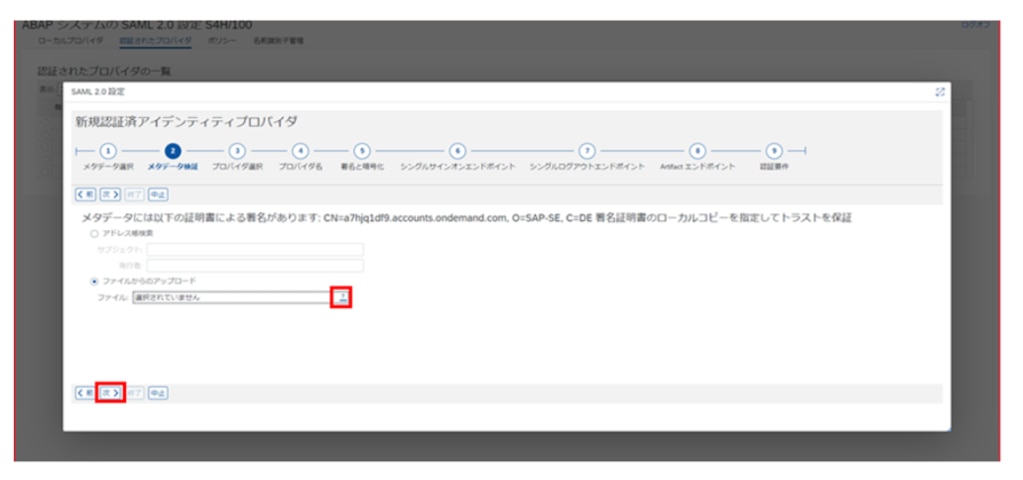This screenshot has height=480, width=1023.
Task: Jump to step 9 認証要件
Action: pos(773,150)
